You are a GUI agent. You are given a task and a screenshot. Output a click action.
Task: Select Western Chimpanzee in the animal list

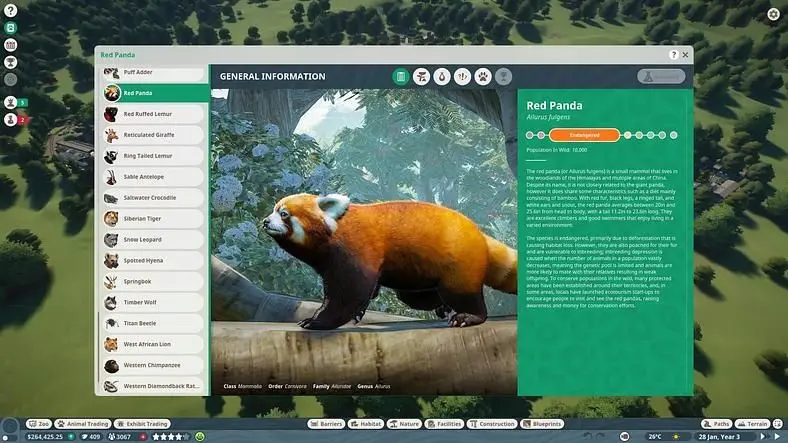153,365
